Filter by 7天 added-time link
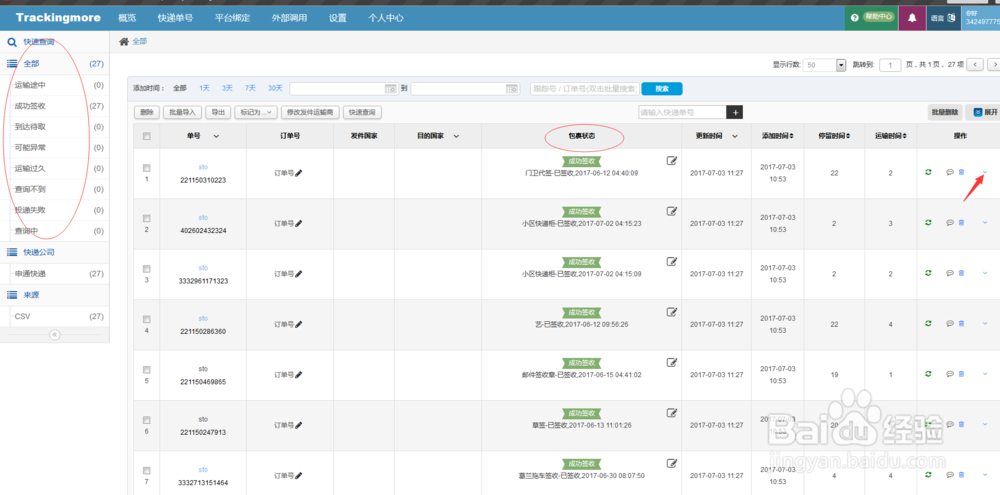This screenshot has height=495, width=1000. [x=251, y=88]
